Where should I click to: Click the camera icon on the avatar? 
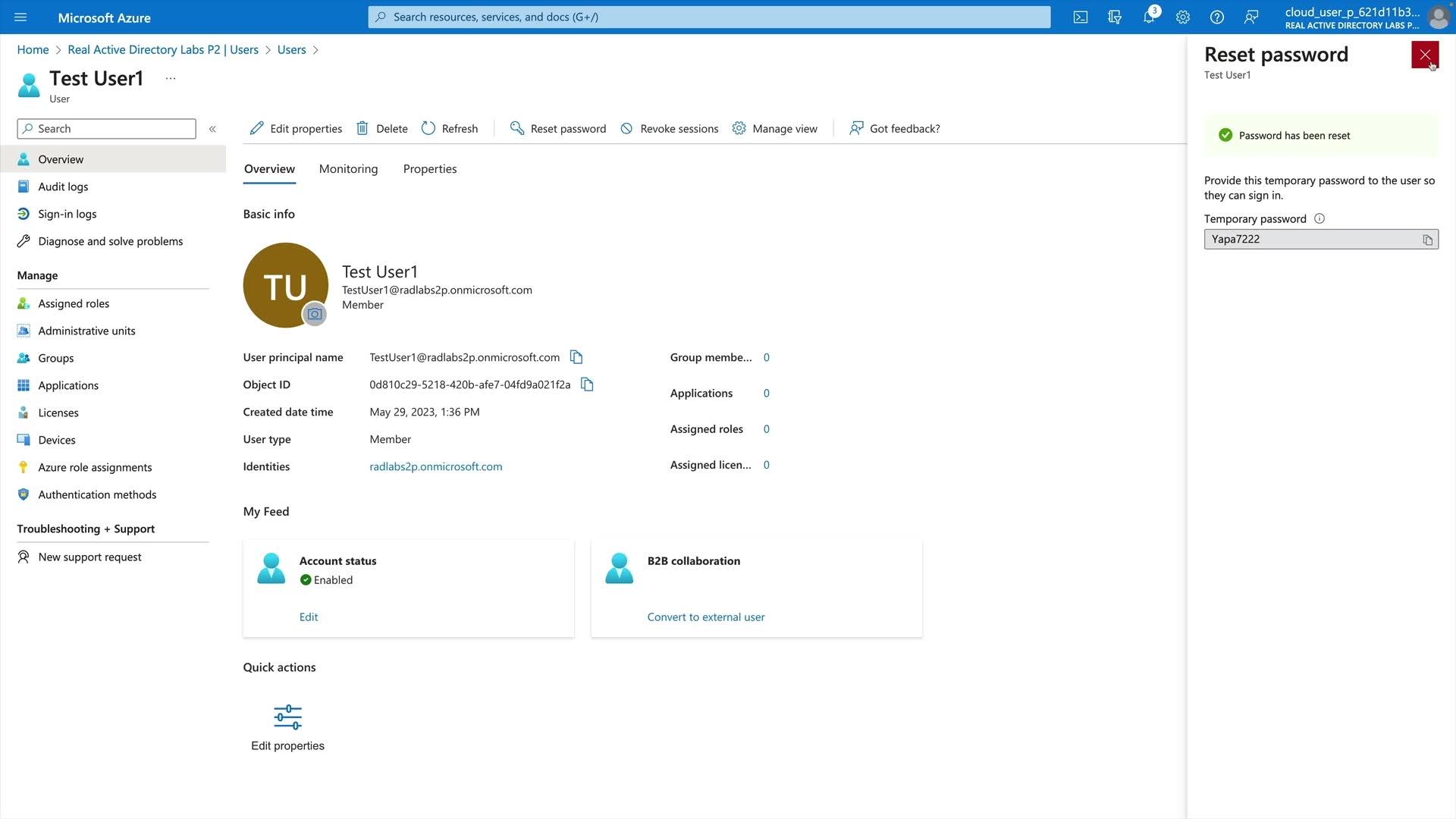[x=315, y=314]
